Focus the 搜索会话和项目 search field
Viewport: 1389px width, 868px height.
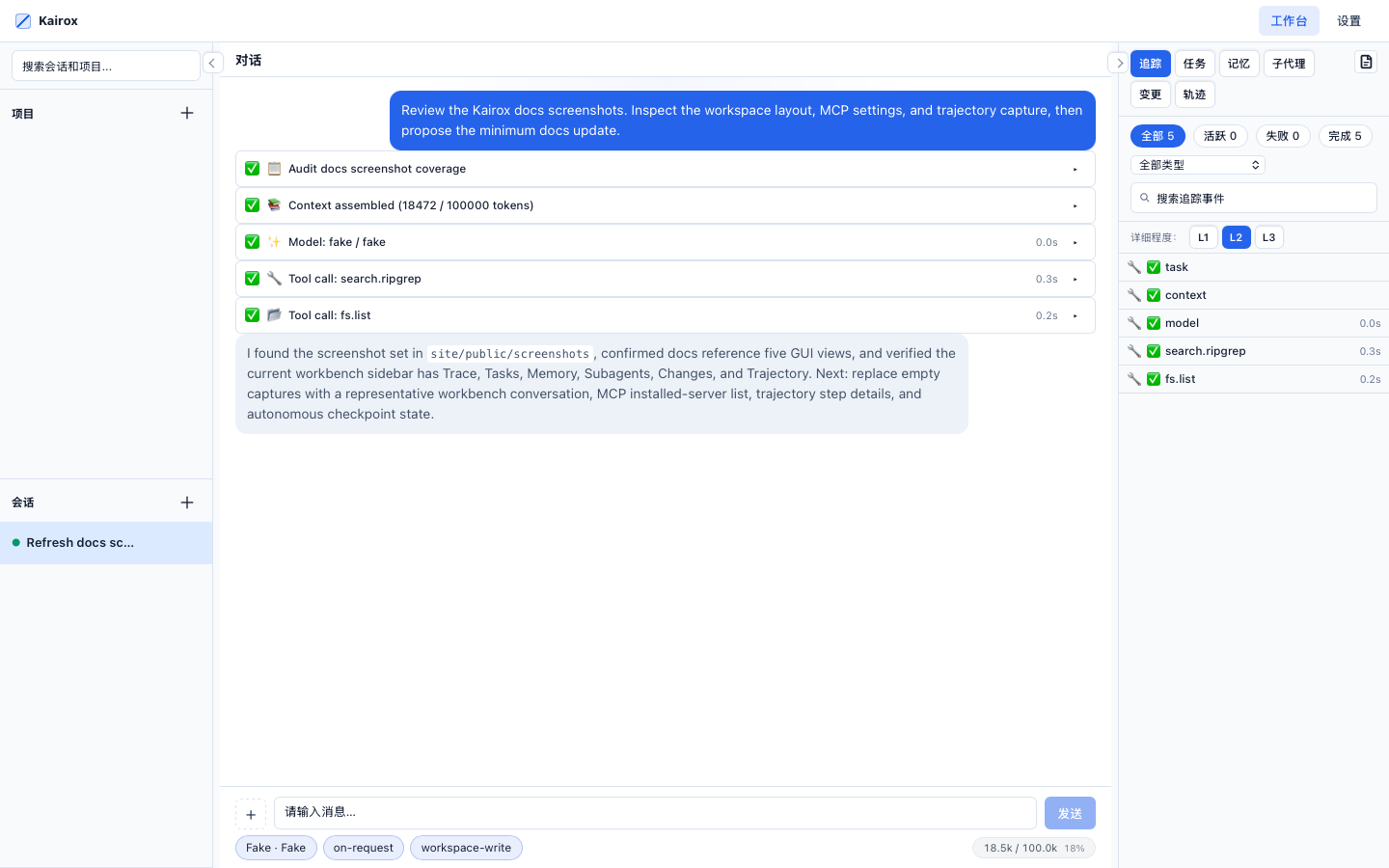point(106,67)
